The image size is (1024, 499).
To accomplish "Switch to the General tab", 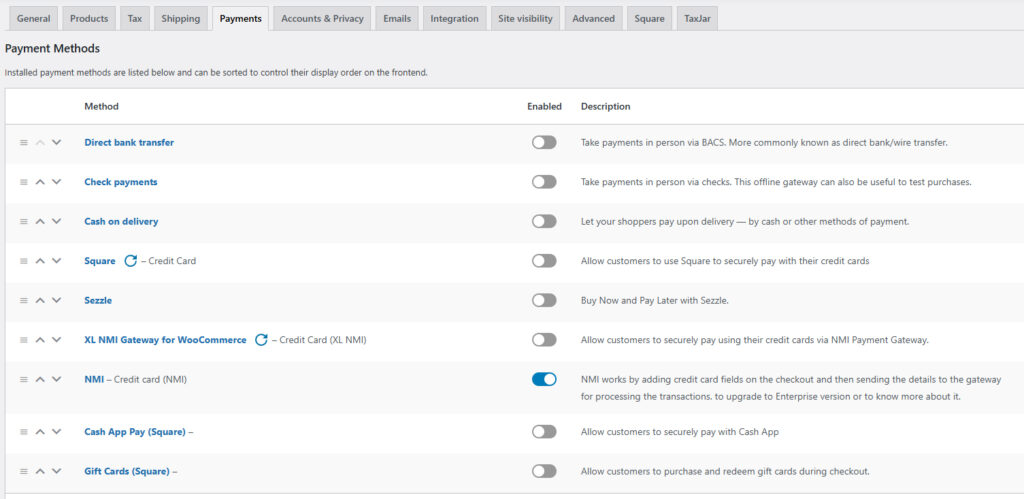I will pyautogui.click(x=33, y=18).
